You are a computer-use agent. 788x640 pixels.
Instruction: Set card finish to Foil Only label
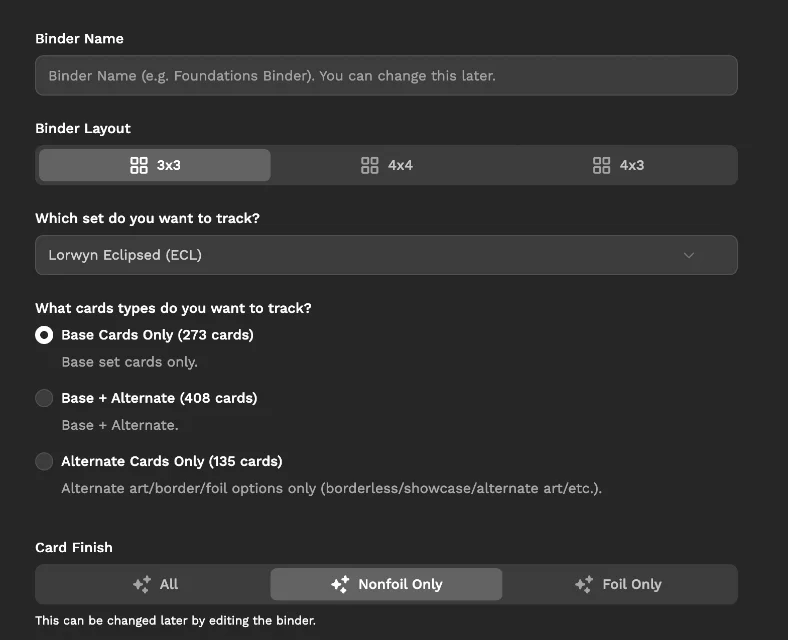[632, 584]
